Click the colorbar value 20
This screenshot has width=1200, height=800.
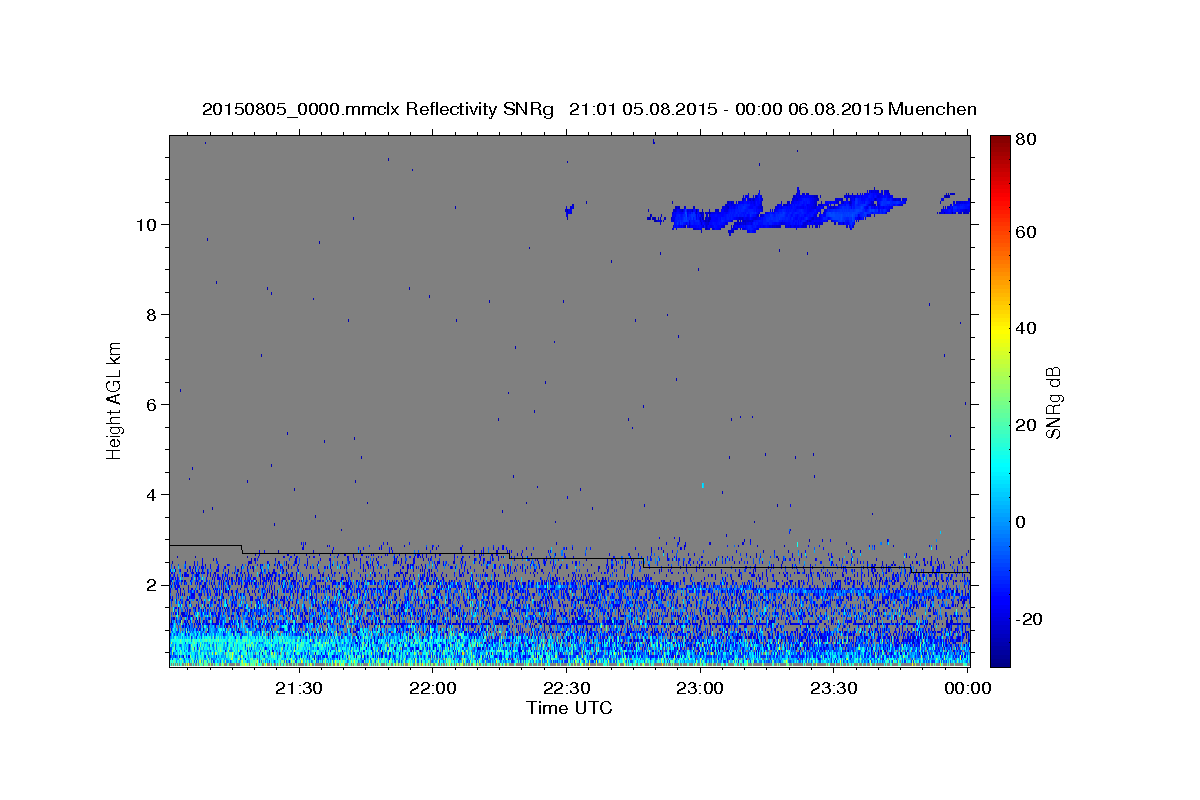tap(1025, 425)
